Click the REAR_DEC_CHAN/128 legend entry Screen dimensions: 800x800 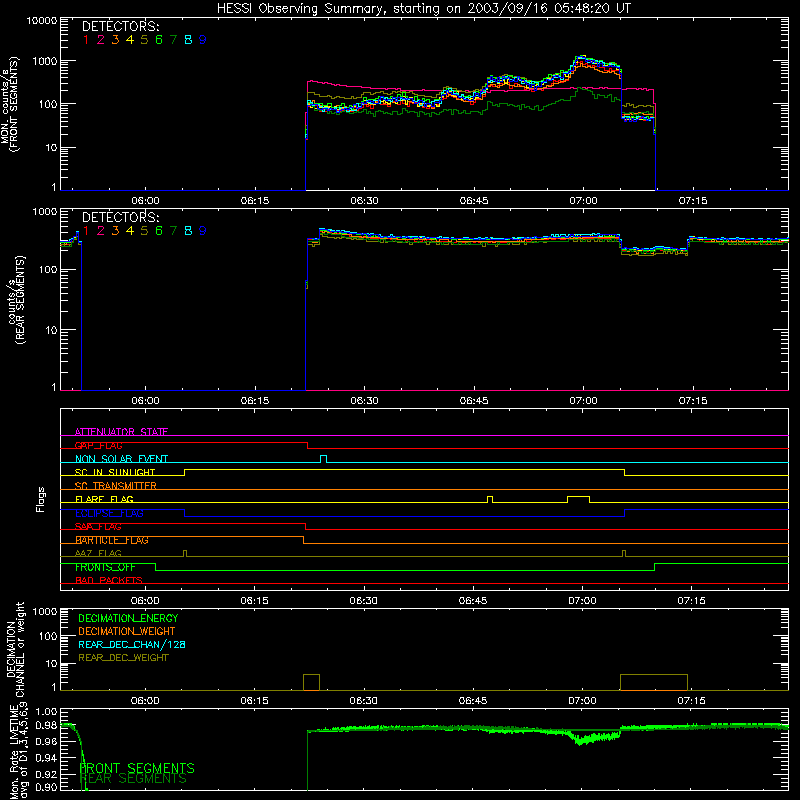(x=132, y=644)
